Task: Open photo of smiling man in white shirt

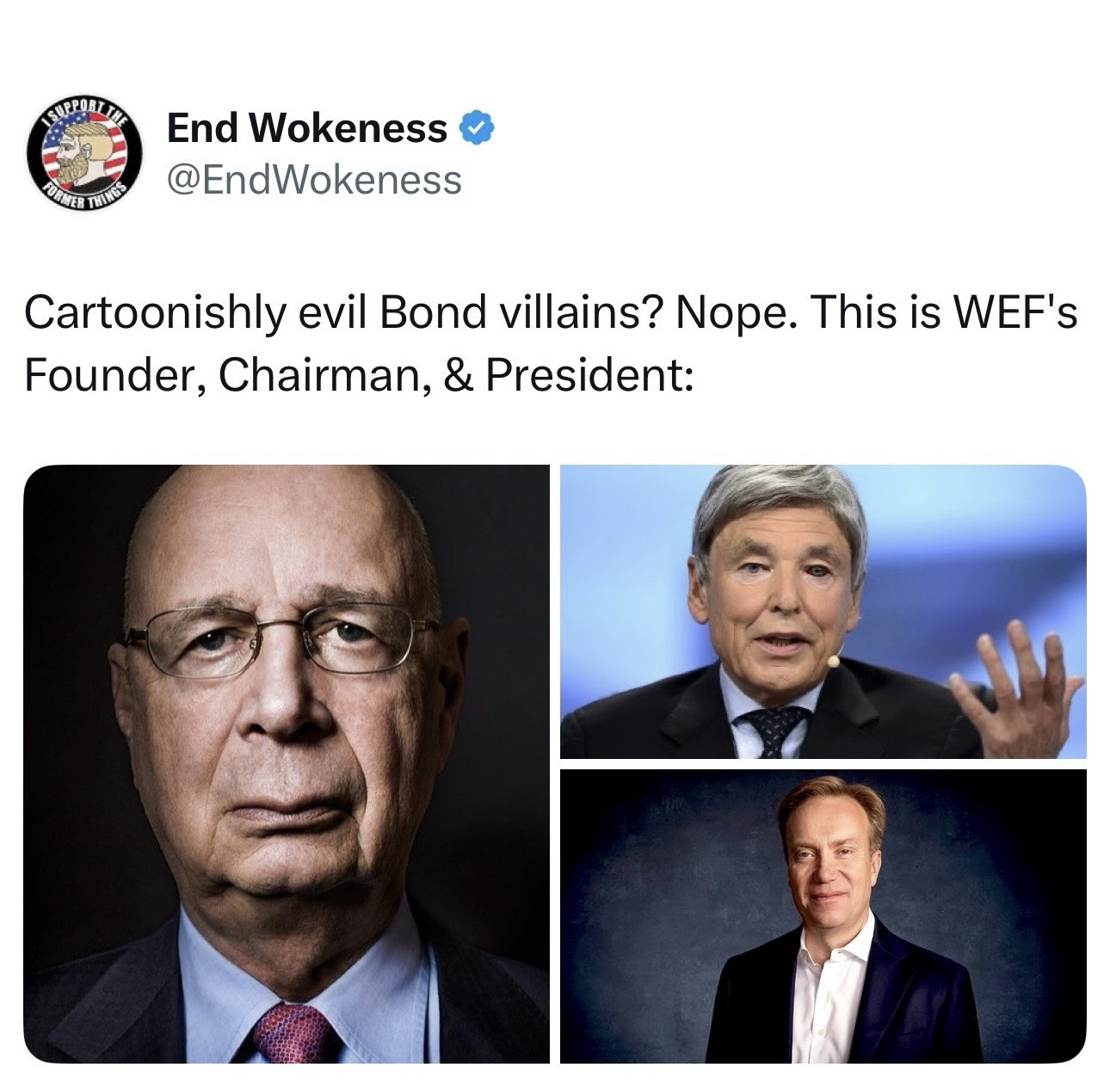Action: coord(823,916)
